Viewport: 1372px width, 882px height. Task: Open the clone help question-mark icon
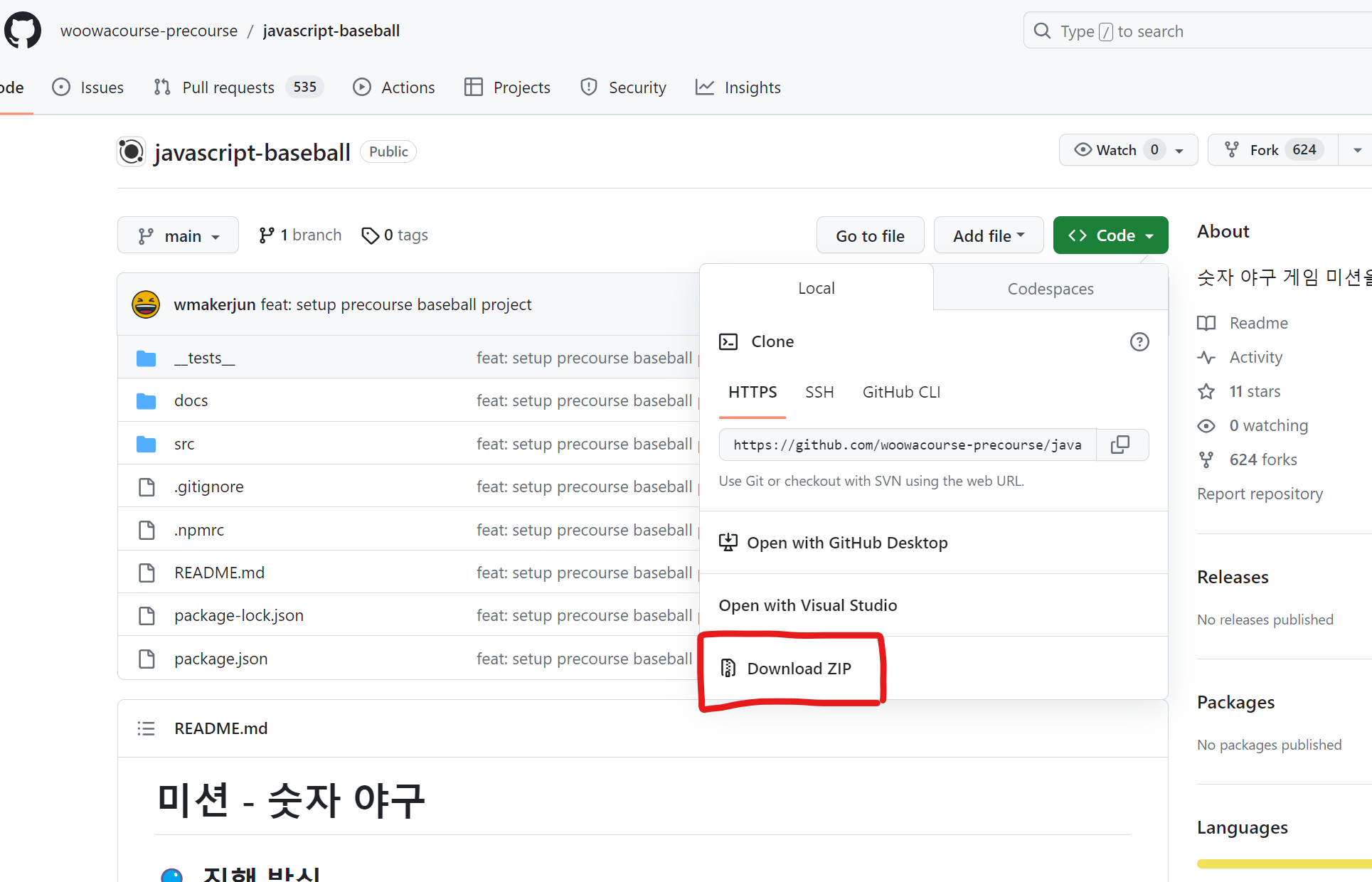pyautogui.click(x=1139, y=342)
